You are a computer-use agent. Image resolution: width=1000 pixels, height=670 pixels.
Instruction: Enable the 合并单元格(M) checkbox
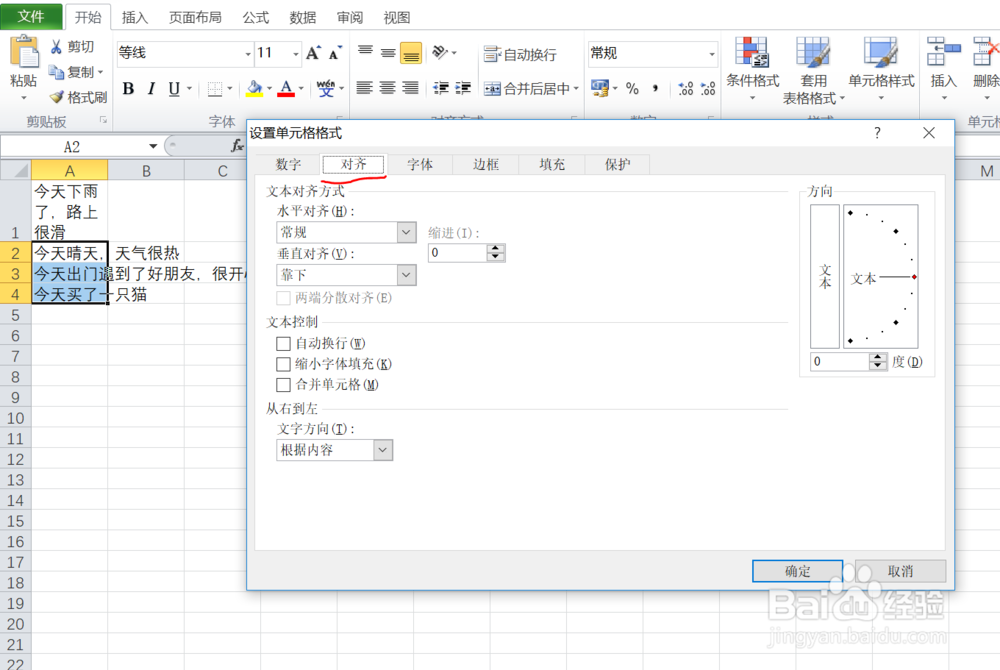pos(283,384)
